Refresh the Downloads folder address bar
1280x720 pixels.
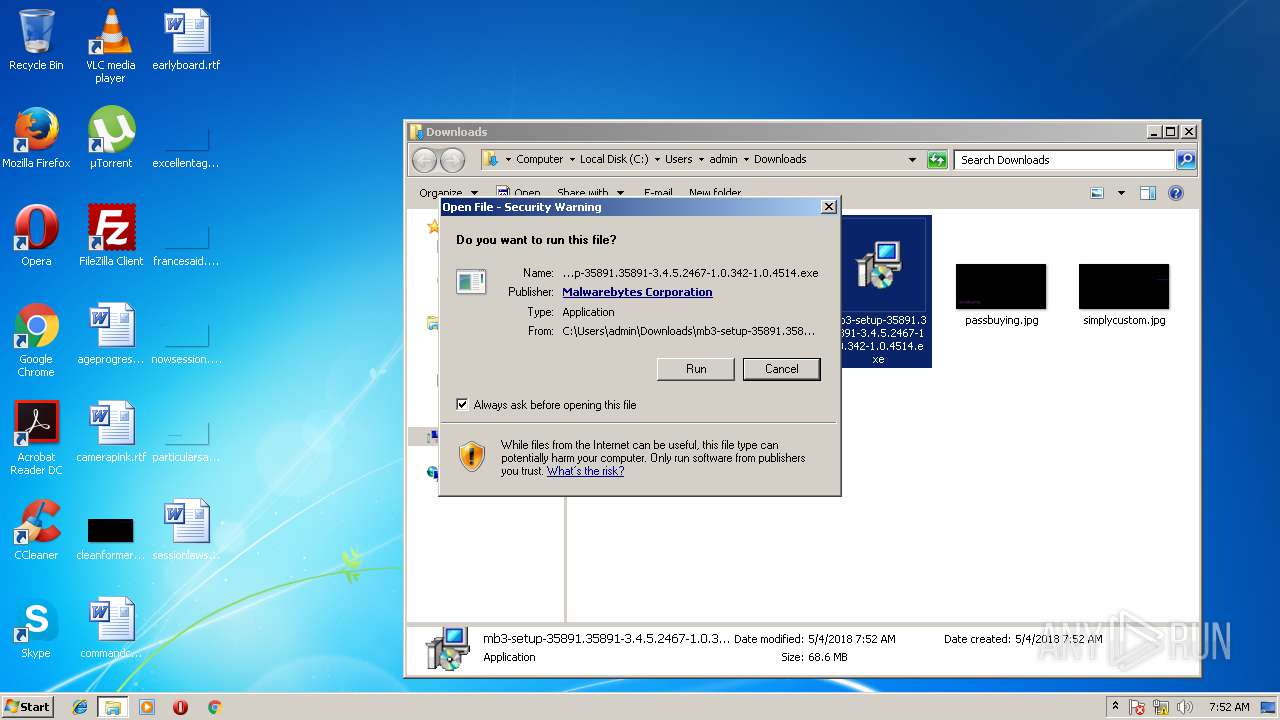pos(937,160)
